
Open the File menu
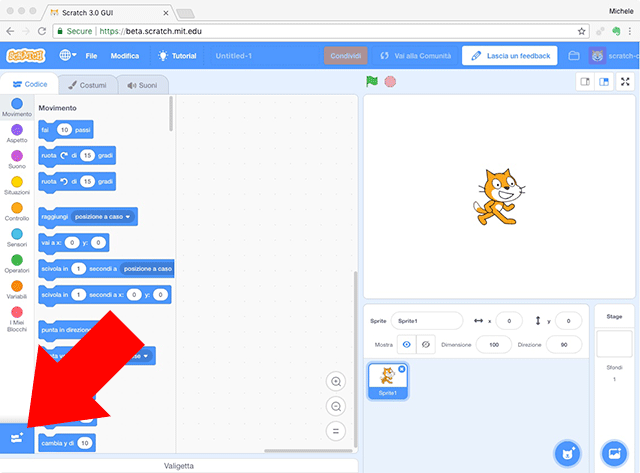91,56
